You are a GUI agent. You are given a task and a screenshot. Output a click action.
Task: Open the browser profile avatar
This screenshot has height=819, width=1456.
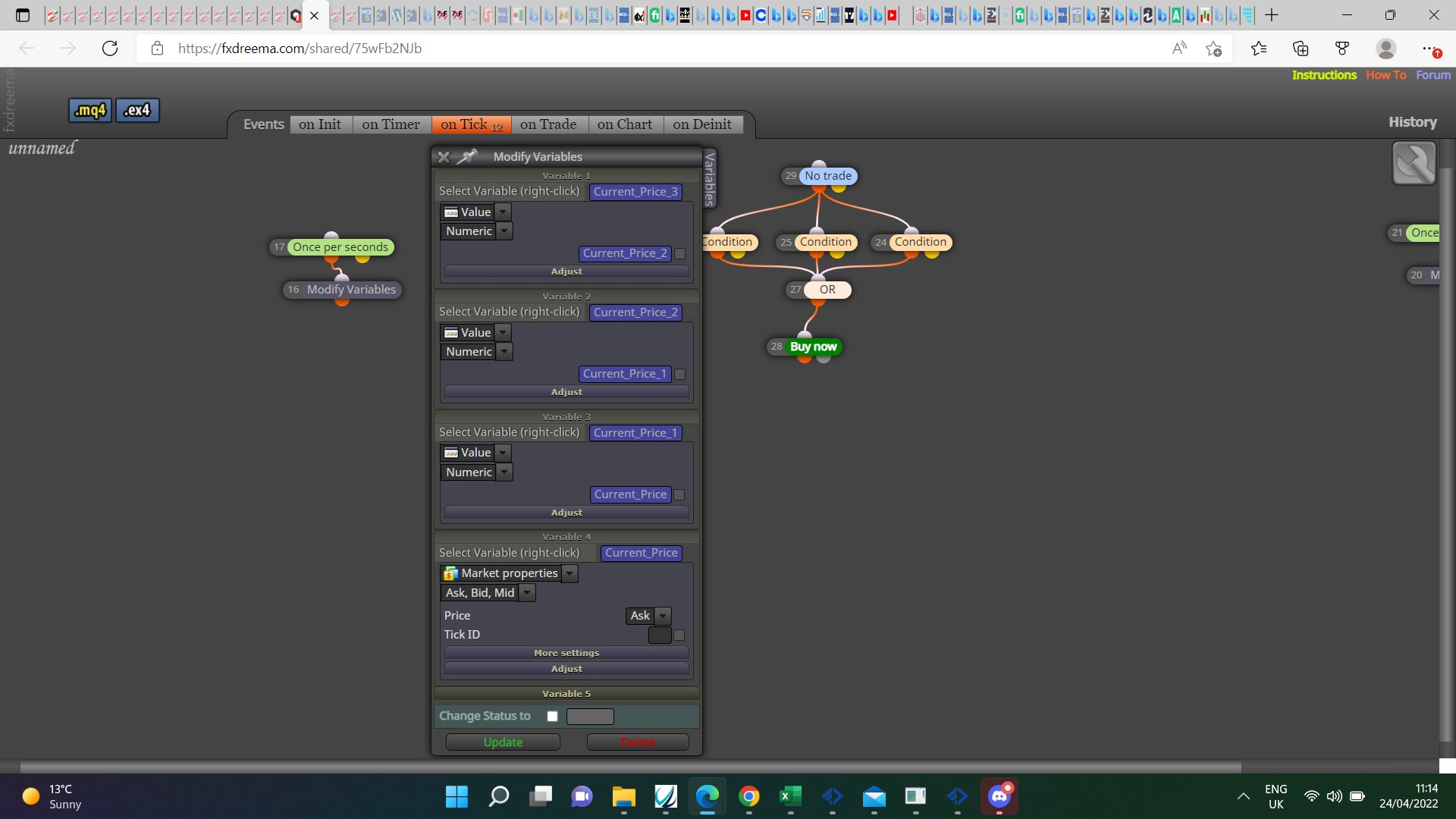coord(1386,49)
